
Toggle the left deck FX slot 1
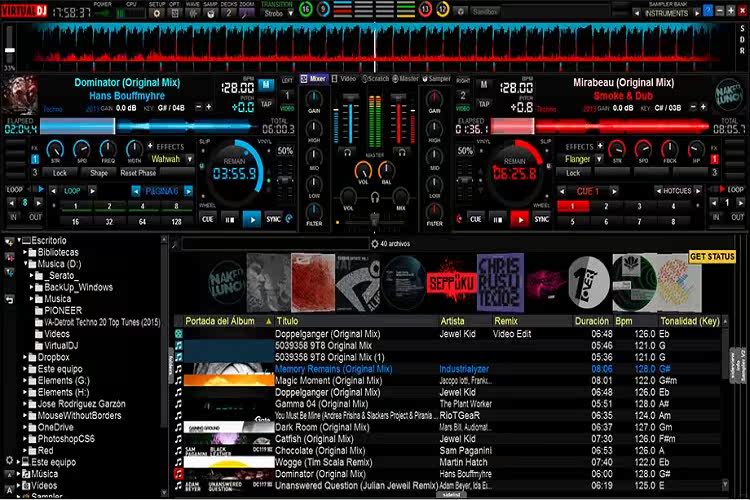coord(35,159)
